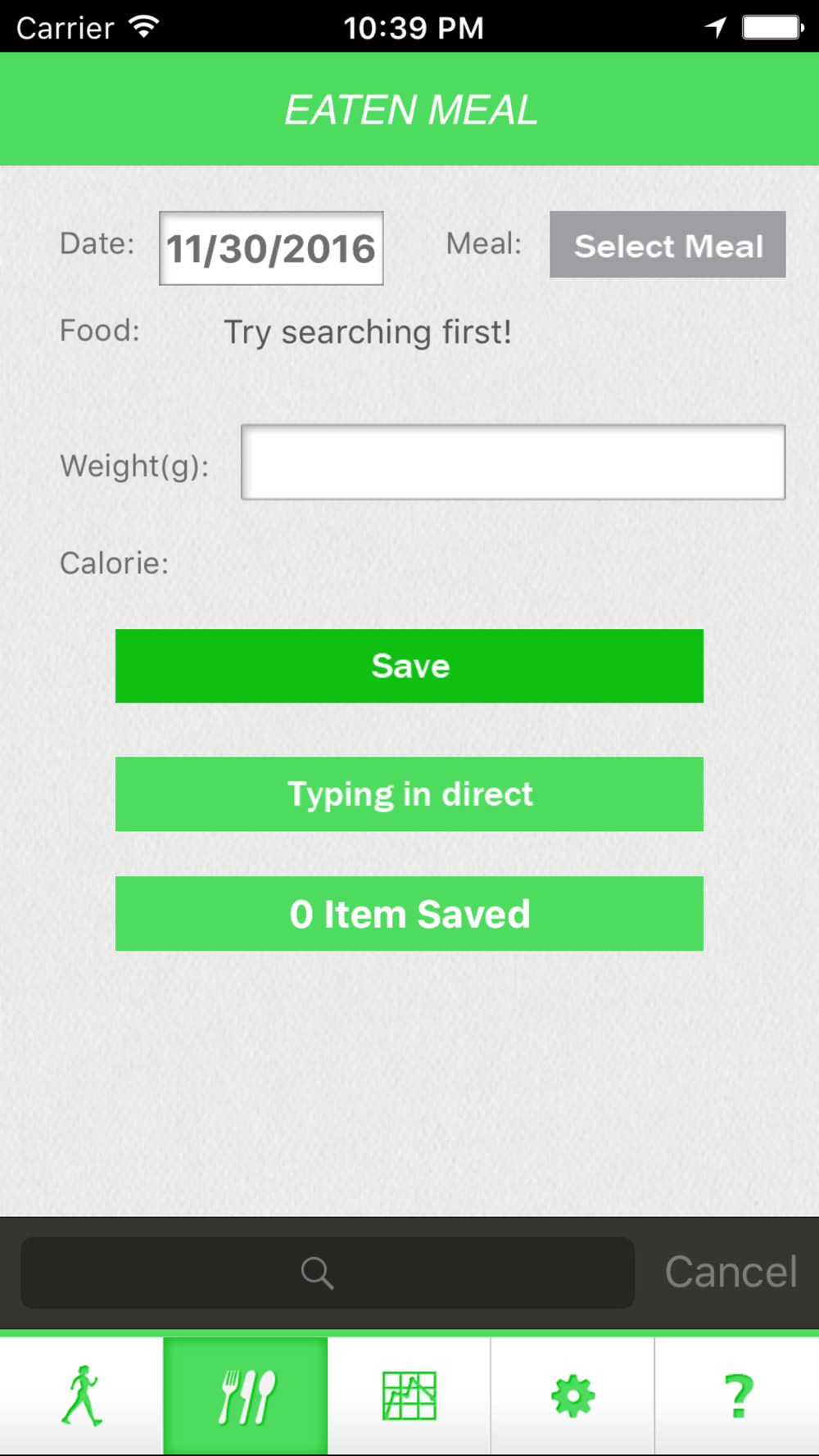This screenshot has width=819, height=1456.
Task: Choose Typing in direct option
Action: [x=409, y=794]
